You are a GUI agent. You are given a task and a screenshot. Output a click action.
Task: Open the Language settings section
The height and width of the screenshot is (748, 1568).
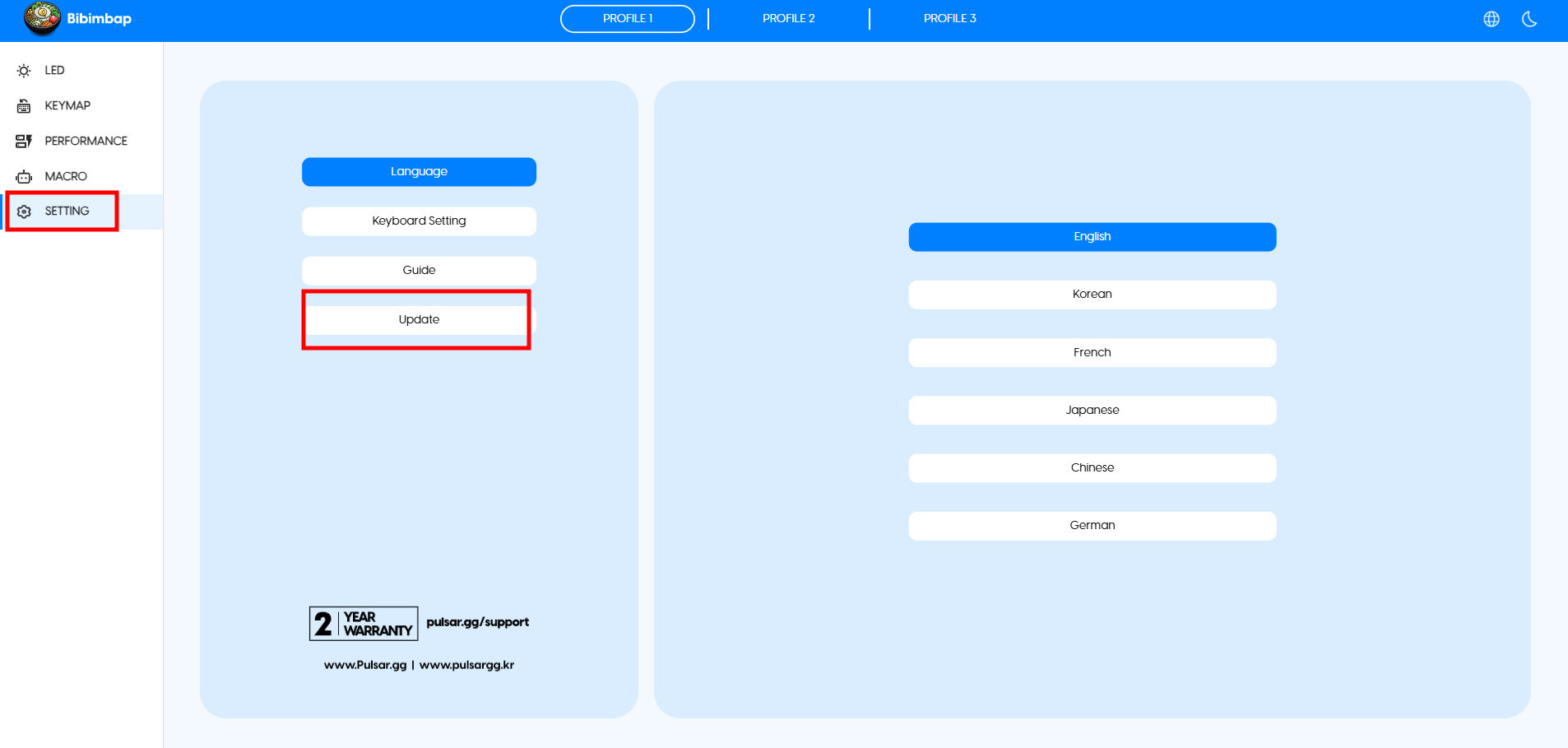click(419, 172)
